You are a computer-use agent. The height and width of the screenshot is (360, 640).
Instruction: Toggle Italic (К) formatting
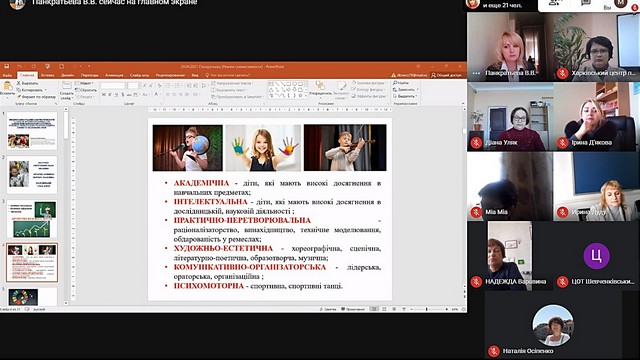pos(110,95)
